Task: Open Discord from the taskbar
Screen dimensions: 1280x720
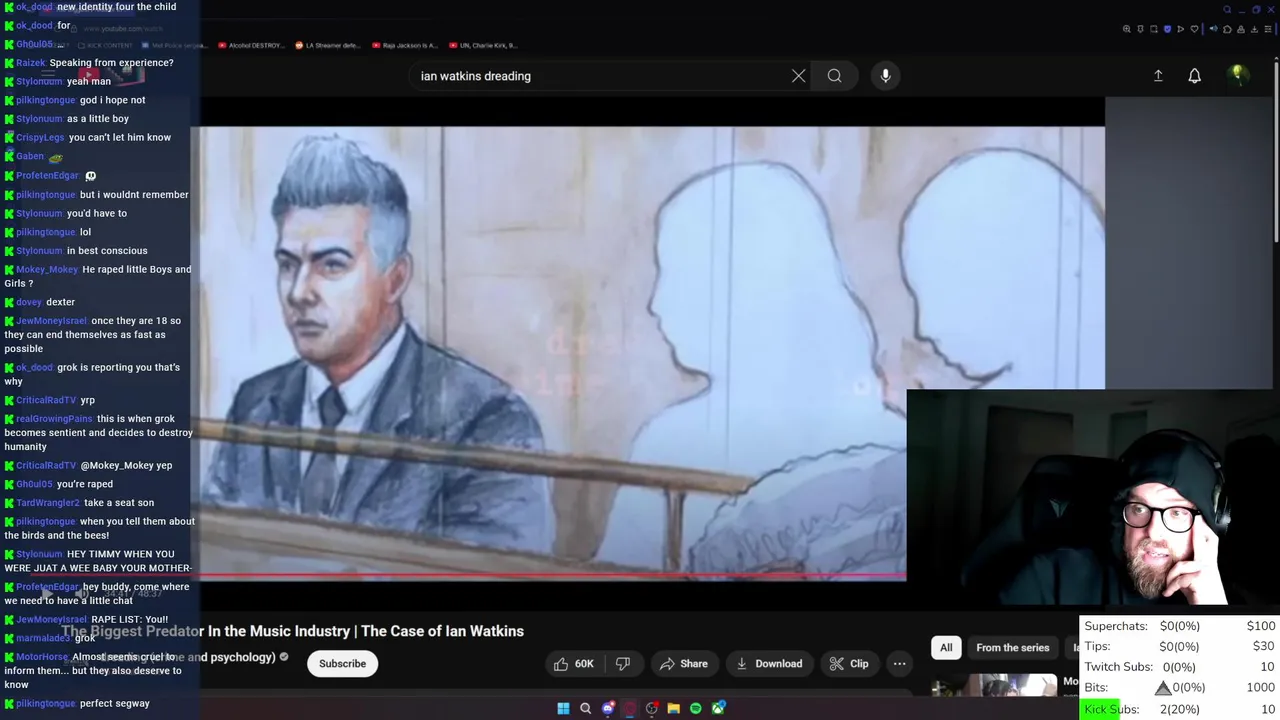Action: pyautogui.click(x=608, y=708)
